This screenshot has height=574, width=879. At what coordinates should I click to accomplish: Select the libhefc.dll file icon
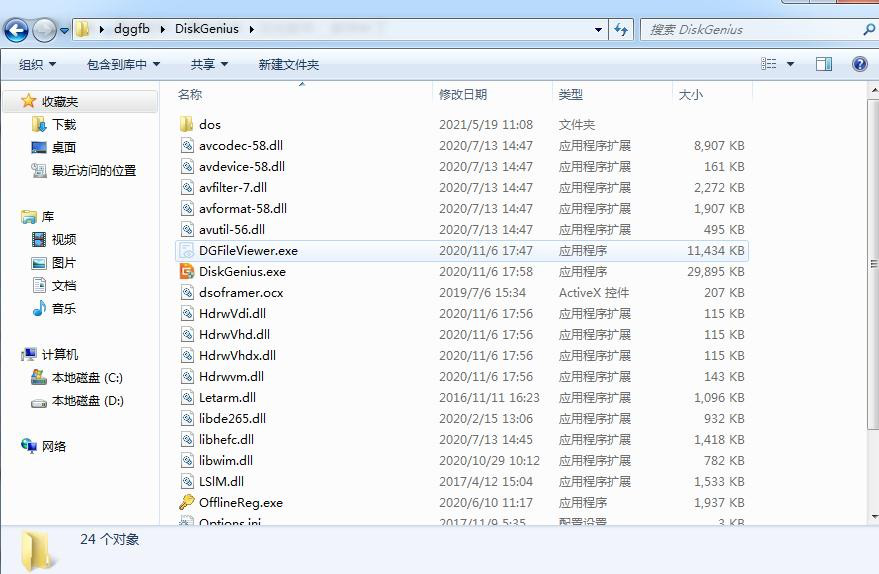point(187,439)
